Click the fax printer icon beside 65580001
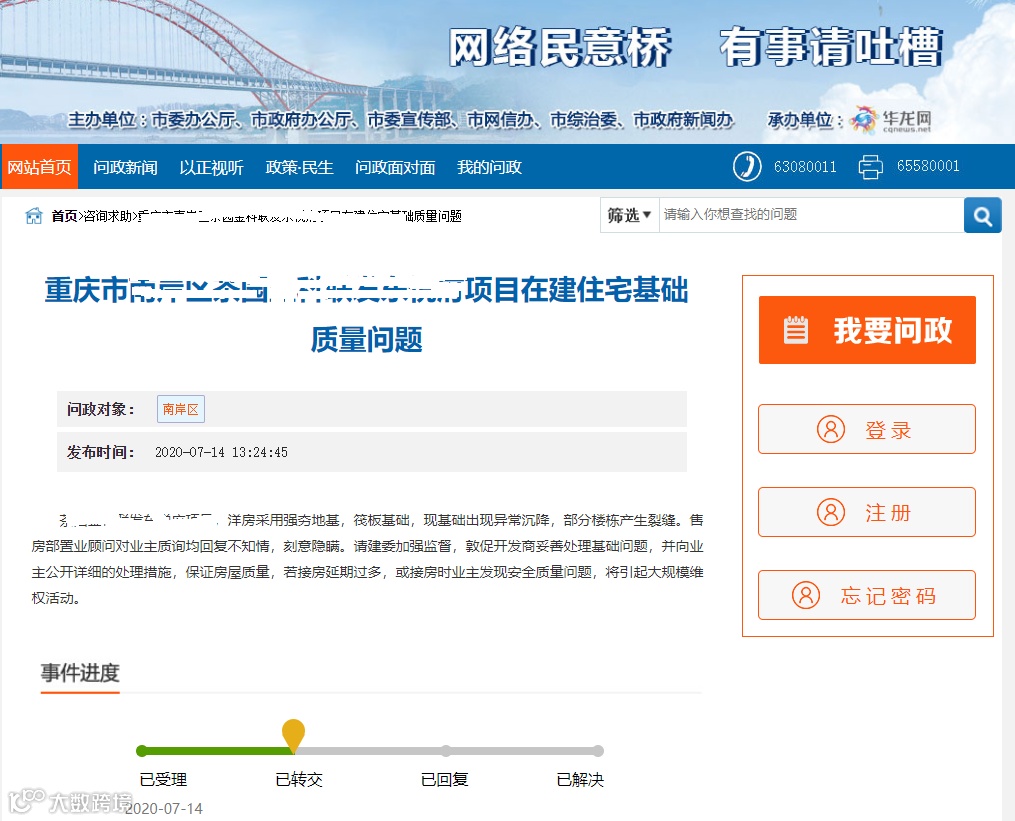The width and height of the screenshot is (1015, 821). point(870,166)
